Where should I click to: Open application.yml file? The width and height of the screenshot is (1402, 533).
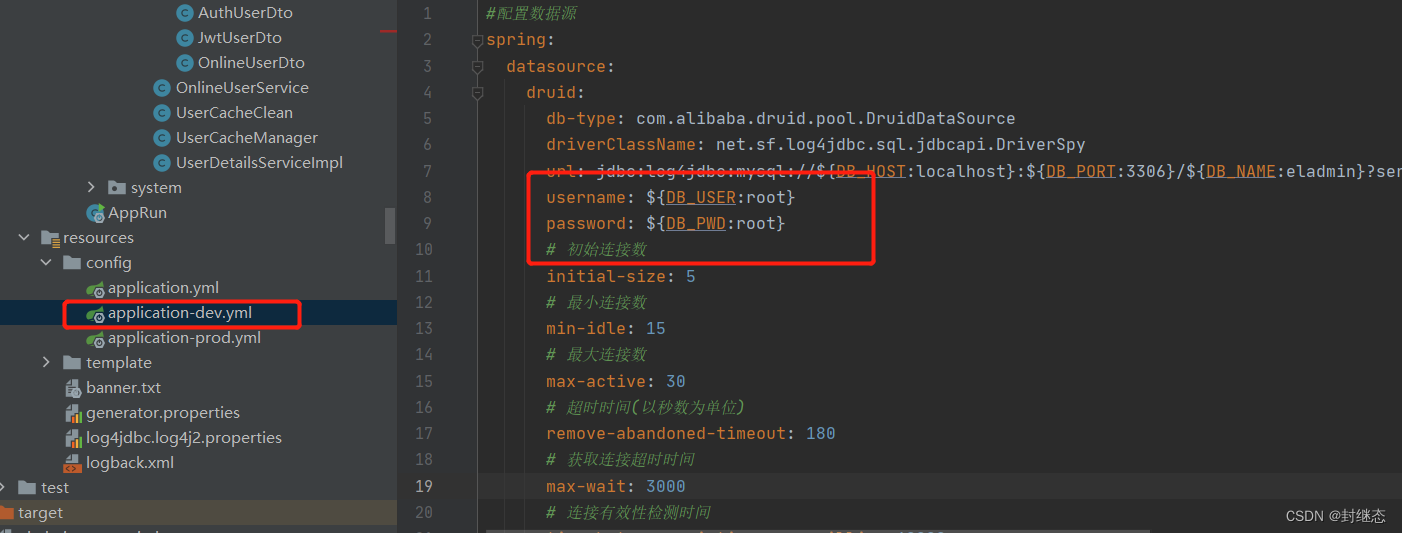point(163,288)
